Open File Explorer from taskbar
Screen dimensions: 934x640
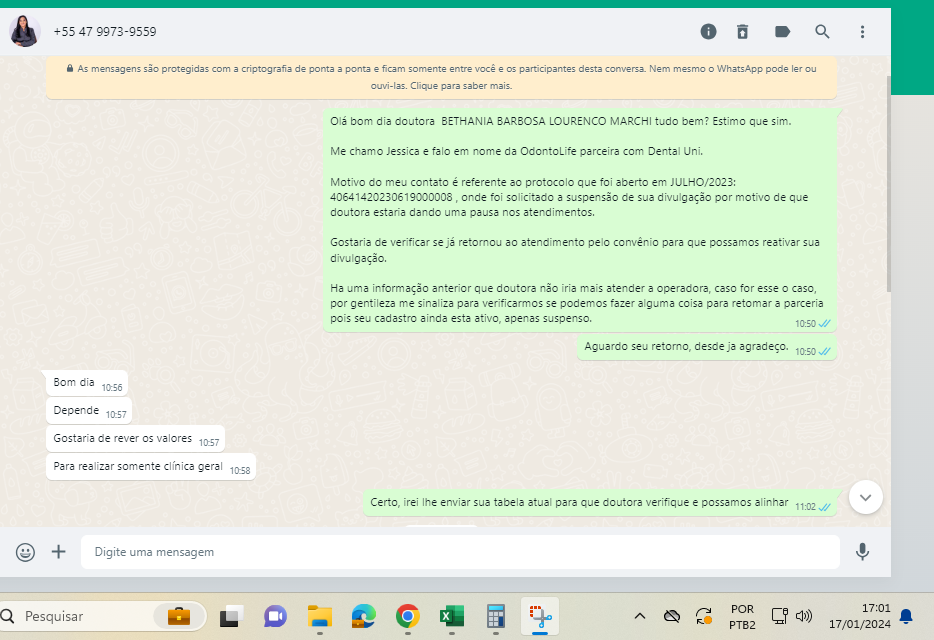click(x=320, y=616)
